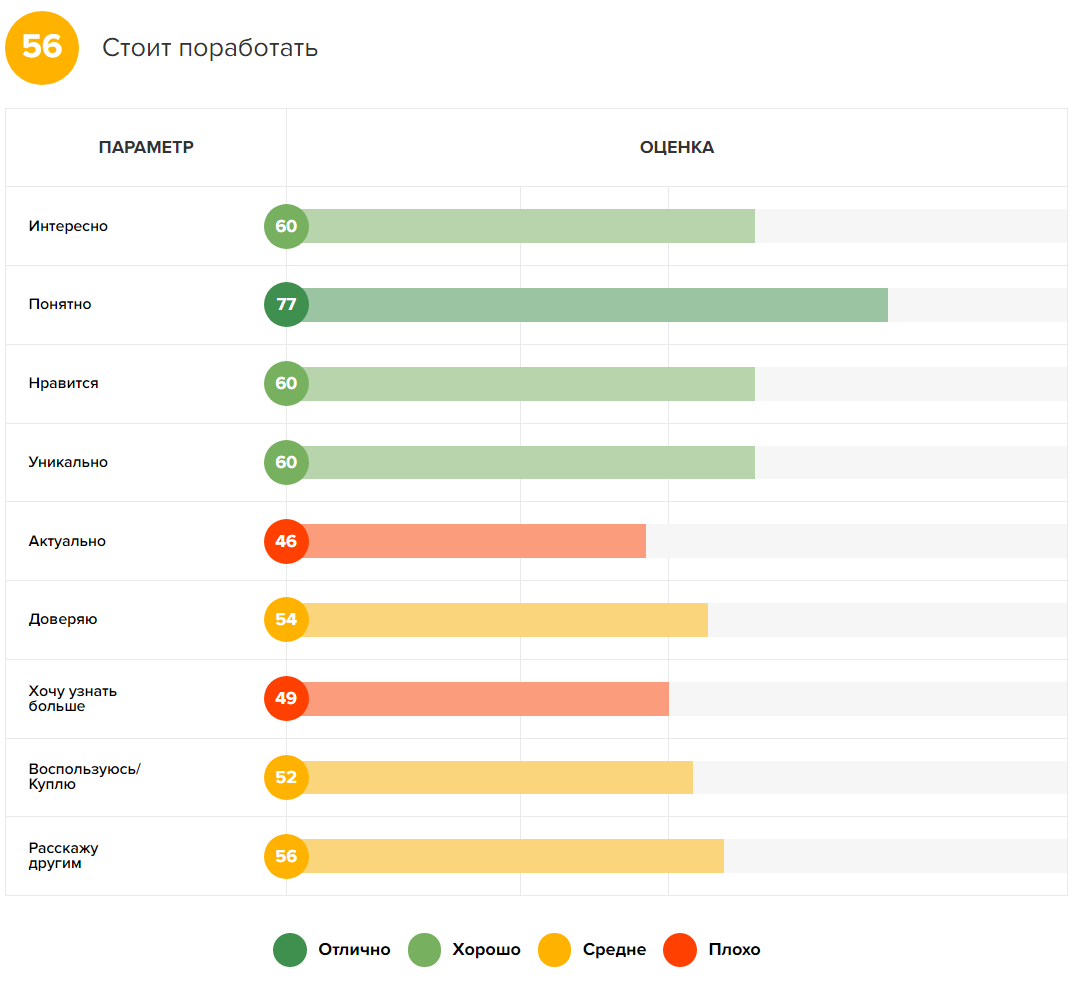Click the red 46 score circle
The width and height of the screenshot is (1073, 989).
point(286,541)
